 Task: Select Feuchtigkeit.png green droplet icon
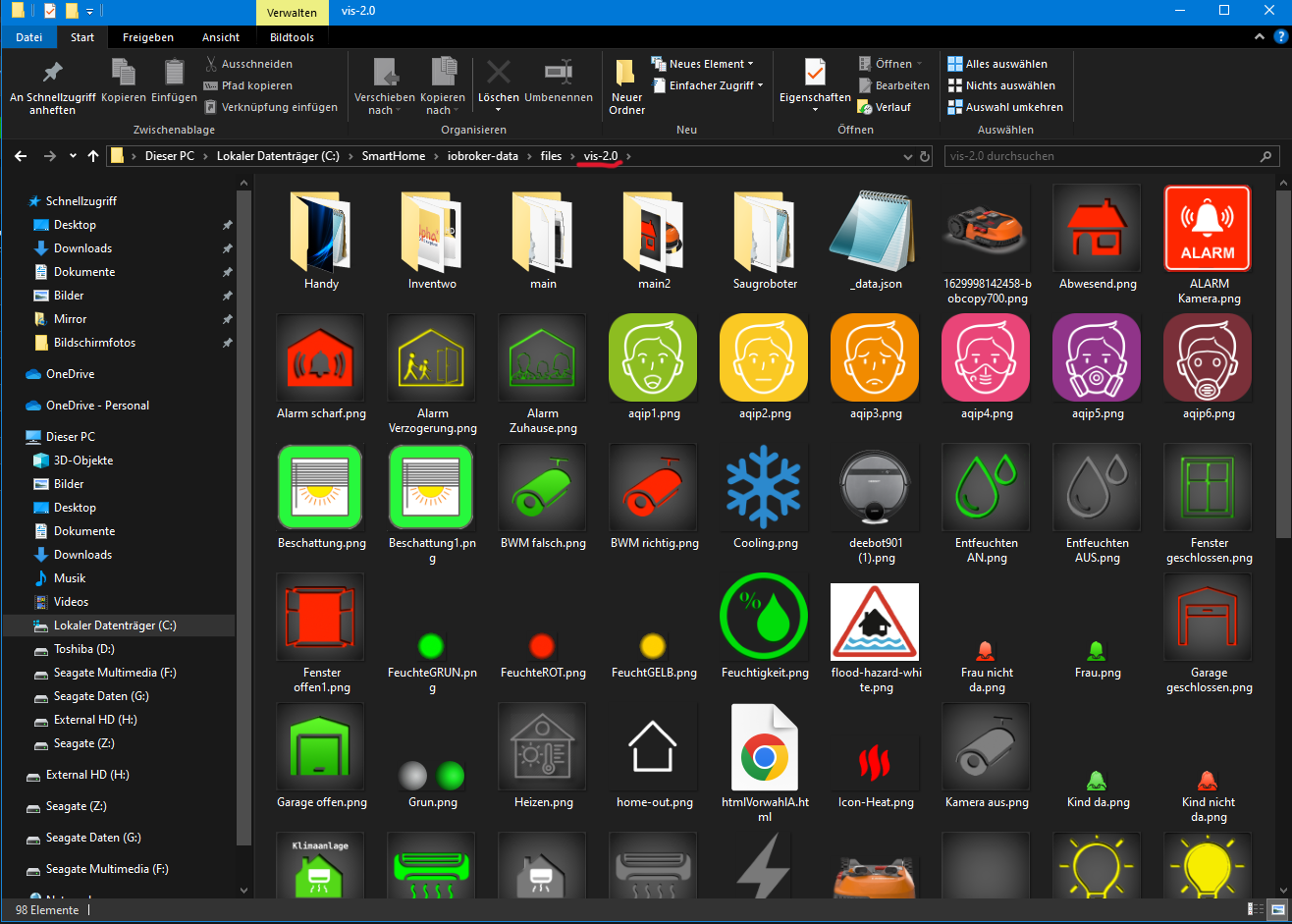[x=765, y=617]
